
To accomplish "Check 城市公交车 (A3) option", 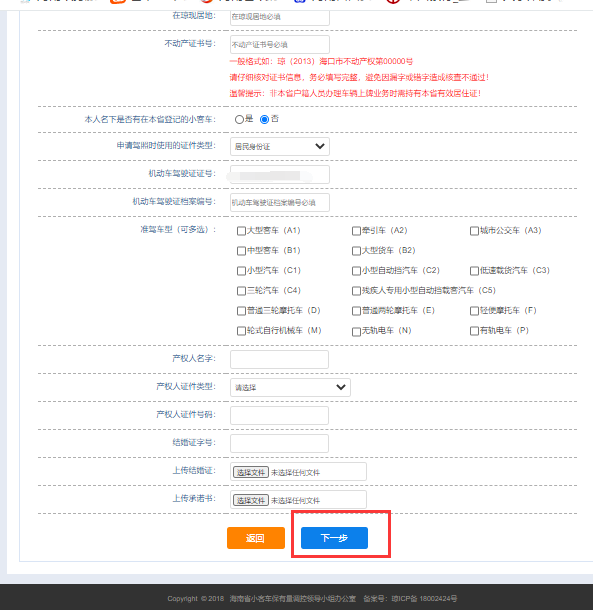I will click(474, 231).
